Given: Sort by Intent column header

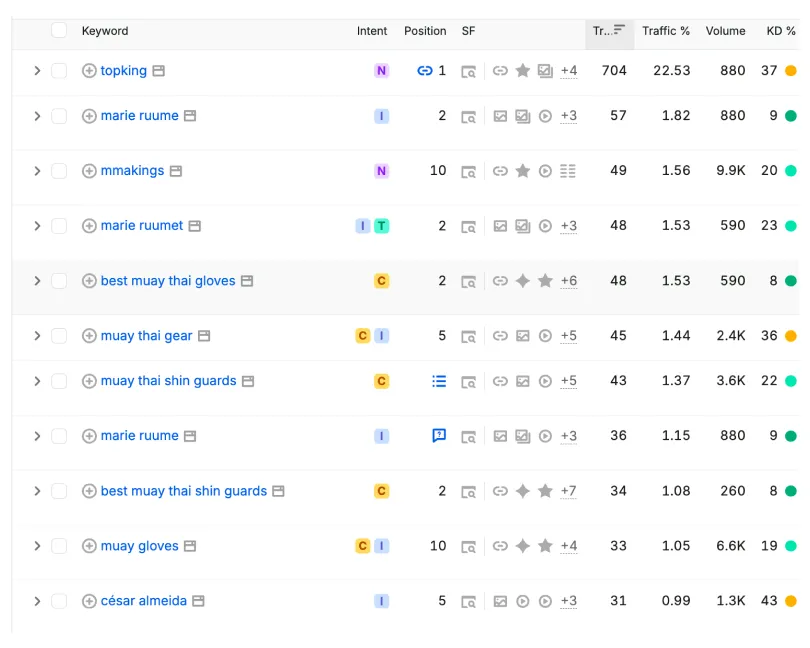Looking at the screenshot, I should (x=372, y=31).
